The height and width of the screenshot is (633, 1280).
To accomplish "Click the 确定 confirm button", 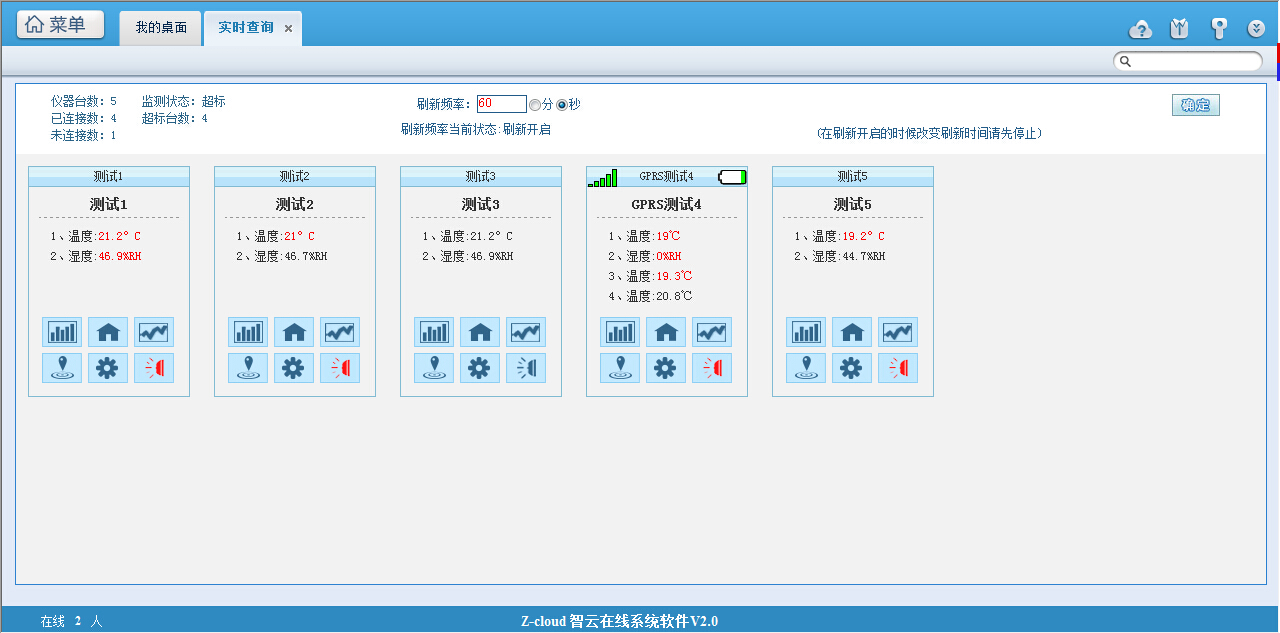I will [1195, 105].
